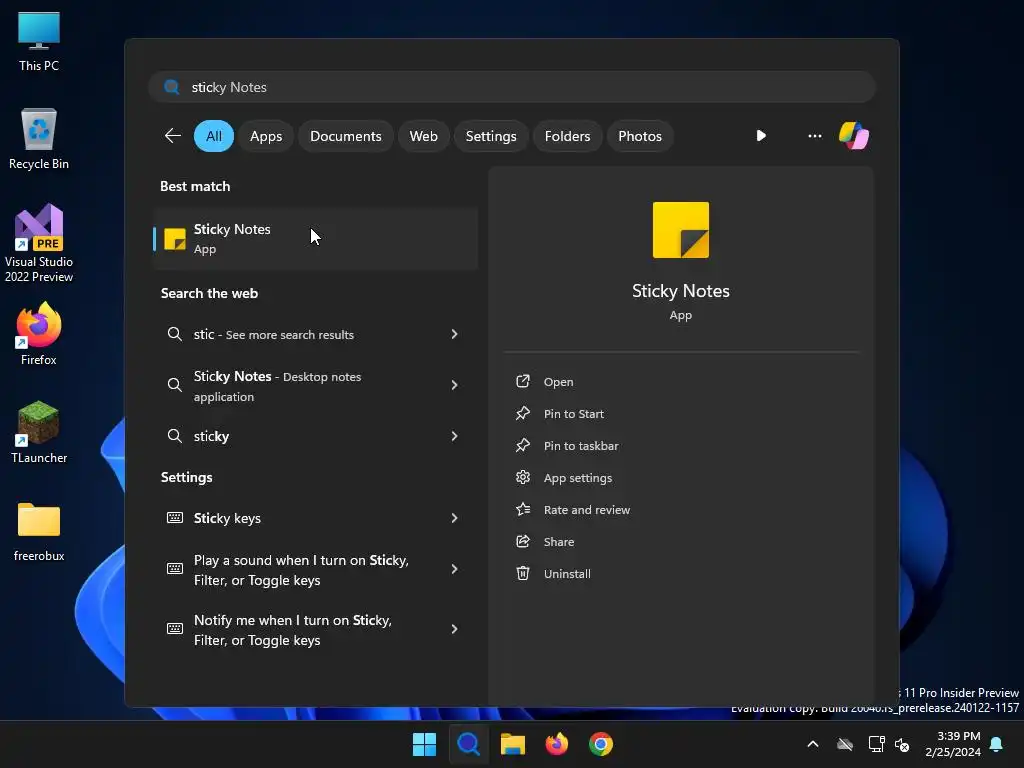
Task: Click the network display tray icon
Action: (876, 744)
